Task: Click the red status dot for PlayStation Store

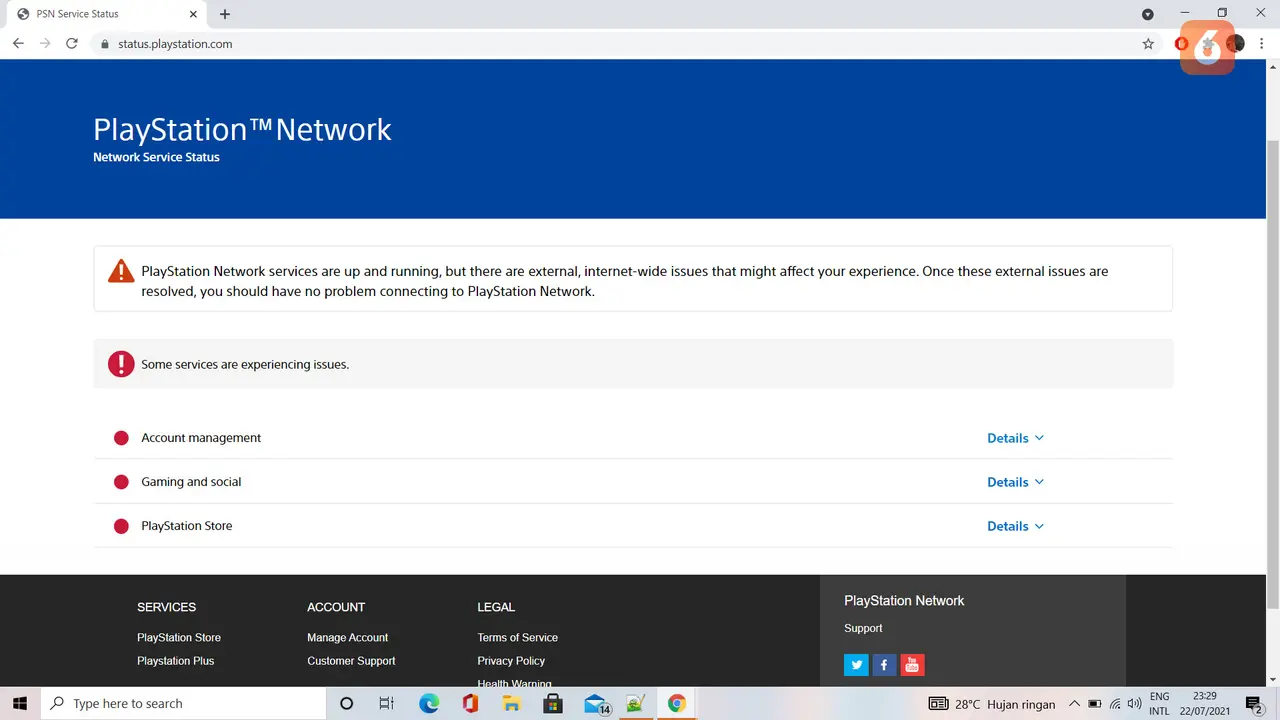Action: click(121, 526)
